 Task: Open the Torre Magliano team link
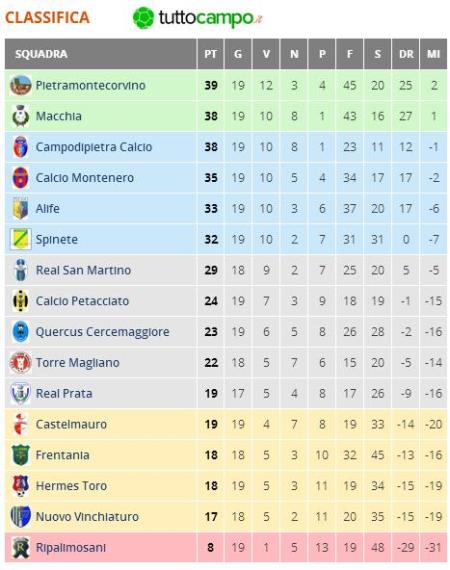point(78,362)
